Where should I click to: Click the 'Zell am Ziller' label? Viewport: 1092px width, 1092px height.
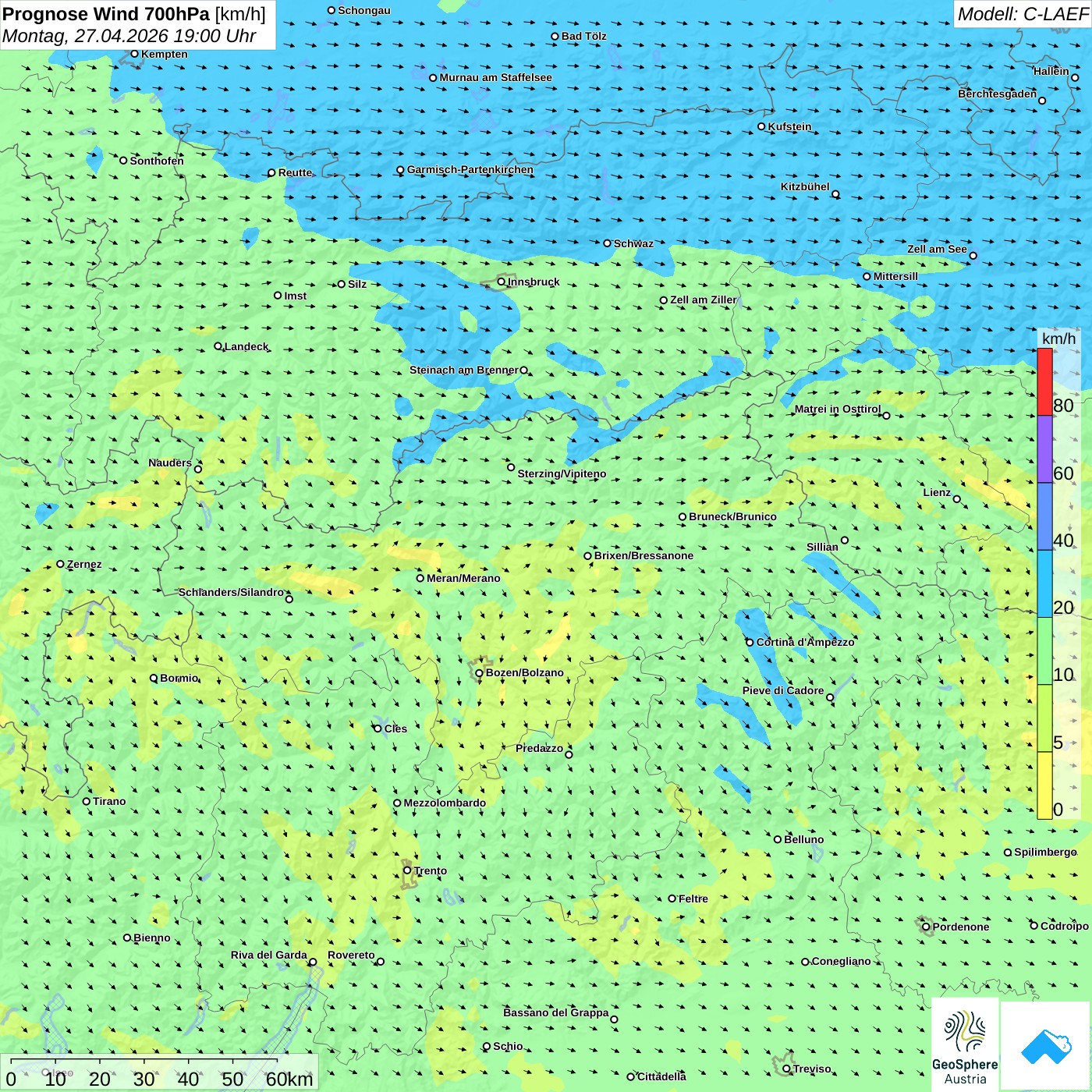click(x=704, y=300)
